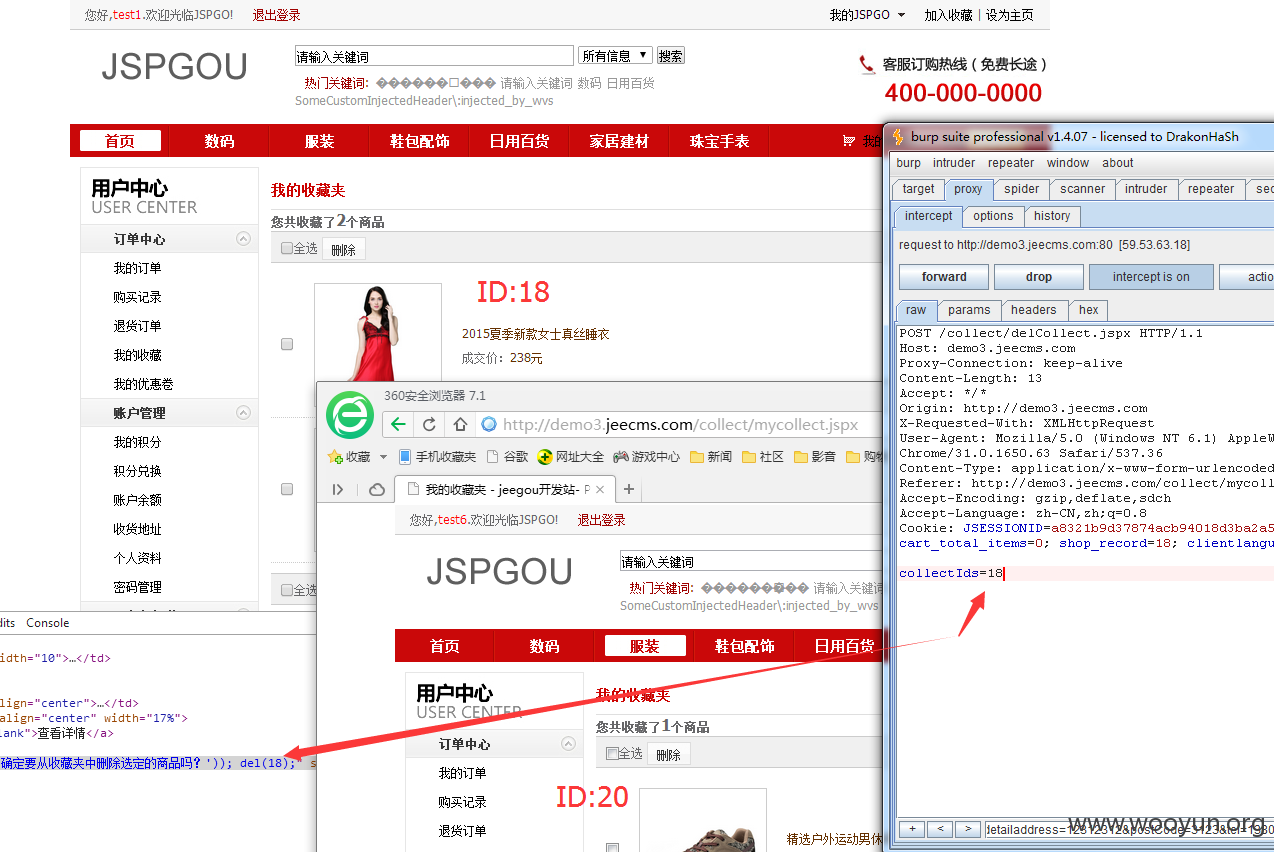Screen dimensions: 1274x852
Task: Open a new tab with plus icon
Action: pyautogui.click(x=629, y=489)
